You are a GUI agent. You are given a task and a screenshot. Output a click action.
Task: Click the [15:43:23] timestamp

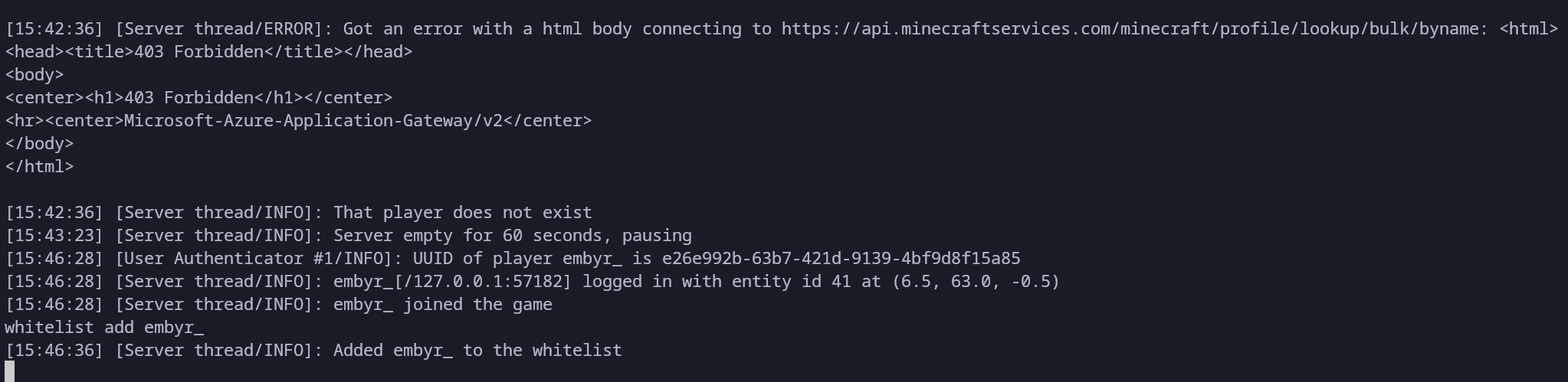coord(54,236)
